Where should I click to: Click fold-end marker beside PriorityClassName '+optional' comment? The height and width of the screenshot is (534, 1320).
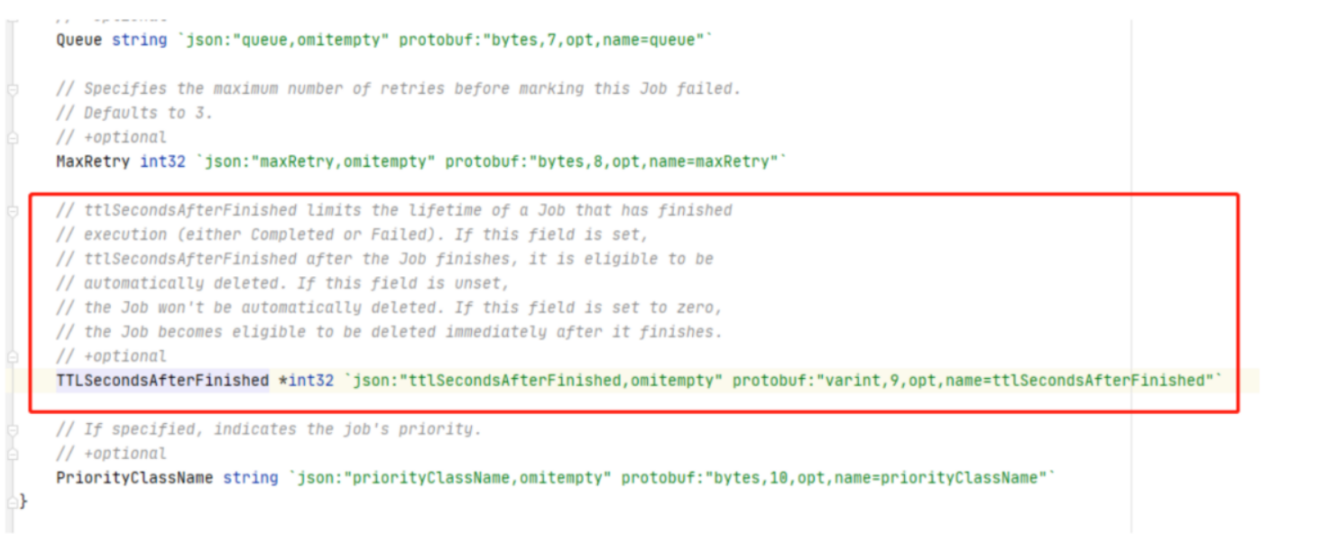tap(13, 453)
